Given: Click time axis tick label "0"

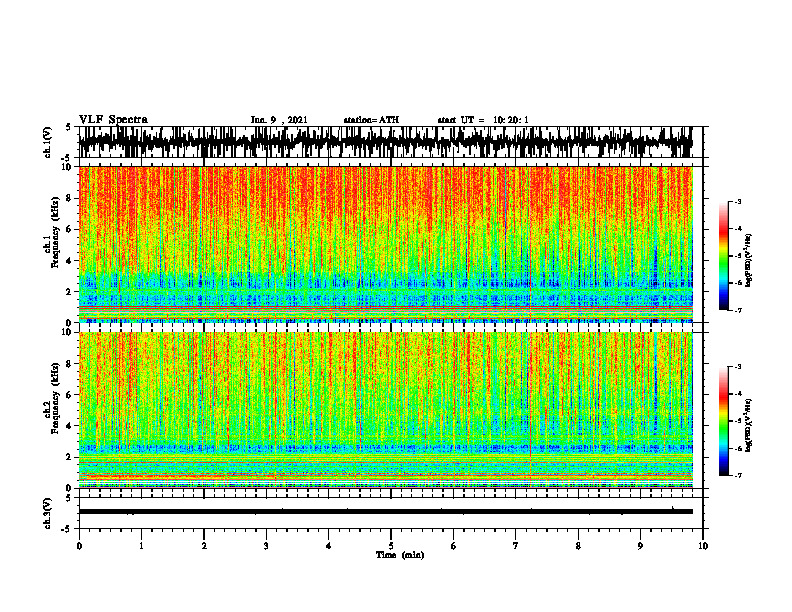Looking at the screenshot, I should coord(79,546).
